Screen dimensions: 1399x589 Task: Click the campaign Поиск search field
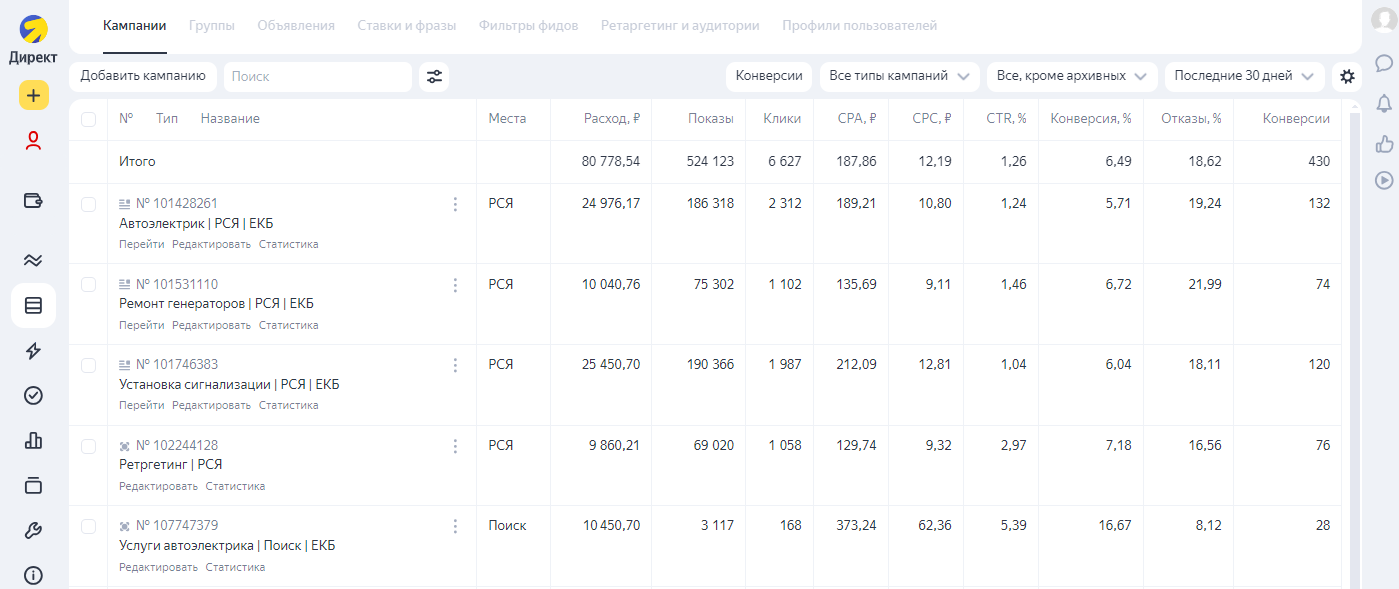pos(317,77)
